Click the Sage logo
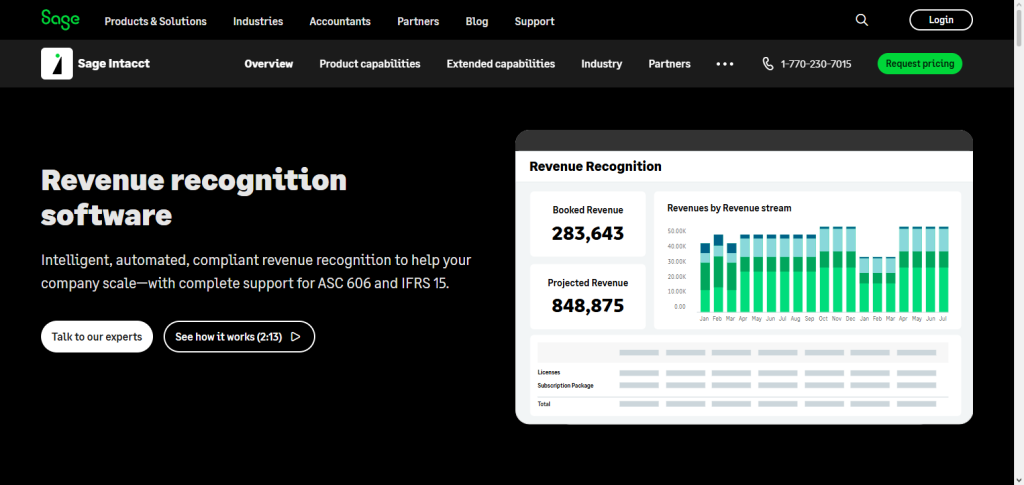This screenshot has width=1024, height=485. coord(60,20)
